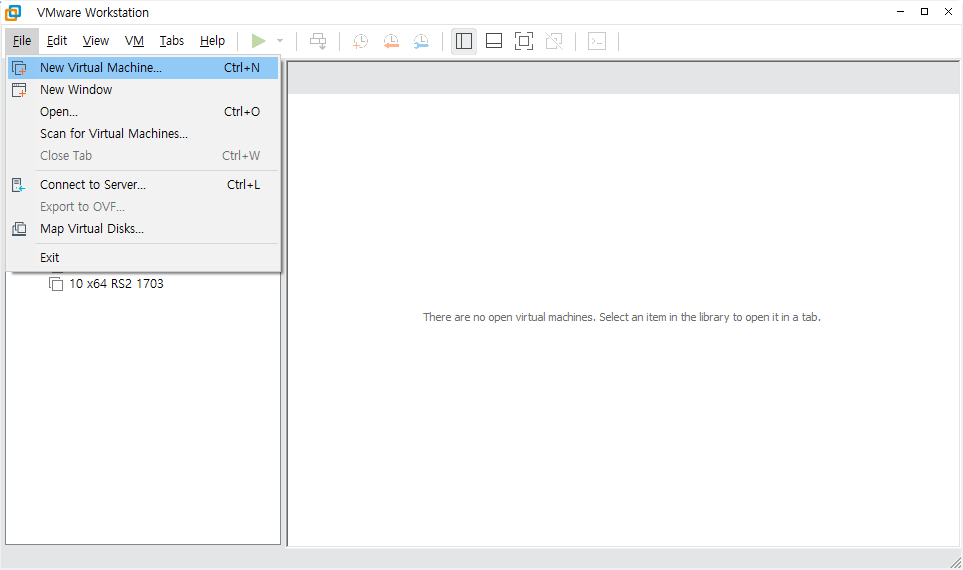963x570 pixels.
Task: Open the Help menu
Action: pos(212,41)
